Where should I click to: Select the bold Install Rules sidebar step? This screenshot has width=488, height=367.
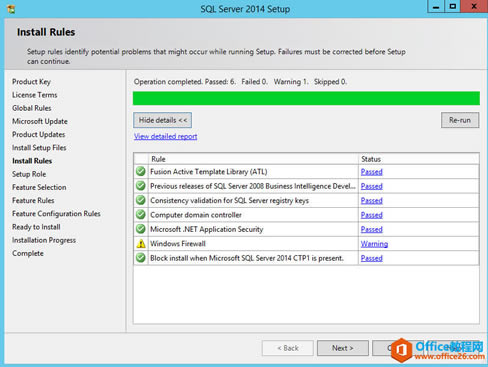[x=32, y=161]
